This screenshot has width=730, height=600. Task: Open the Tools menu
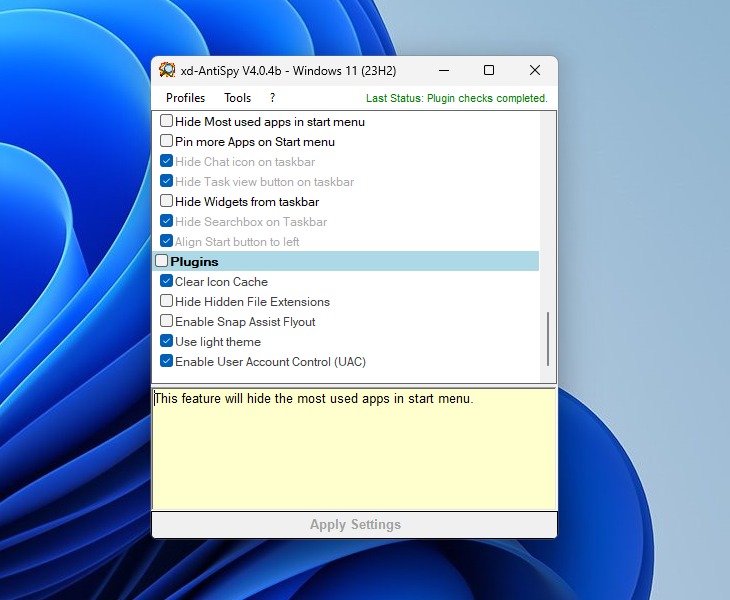pyautogui.click(x=237, y=98)
